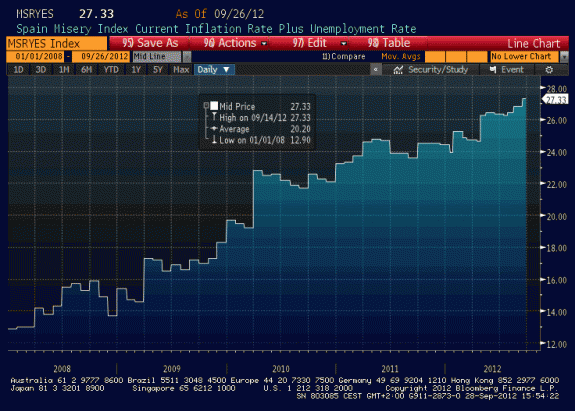
Task: Collapse the legend box toggle
Action: (206, 106)
